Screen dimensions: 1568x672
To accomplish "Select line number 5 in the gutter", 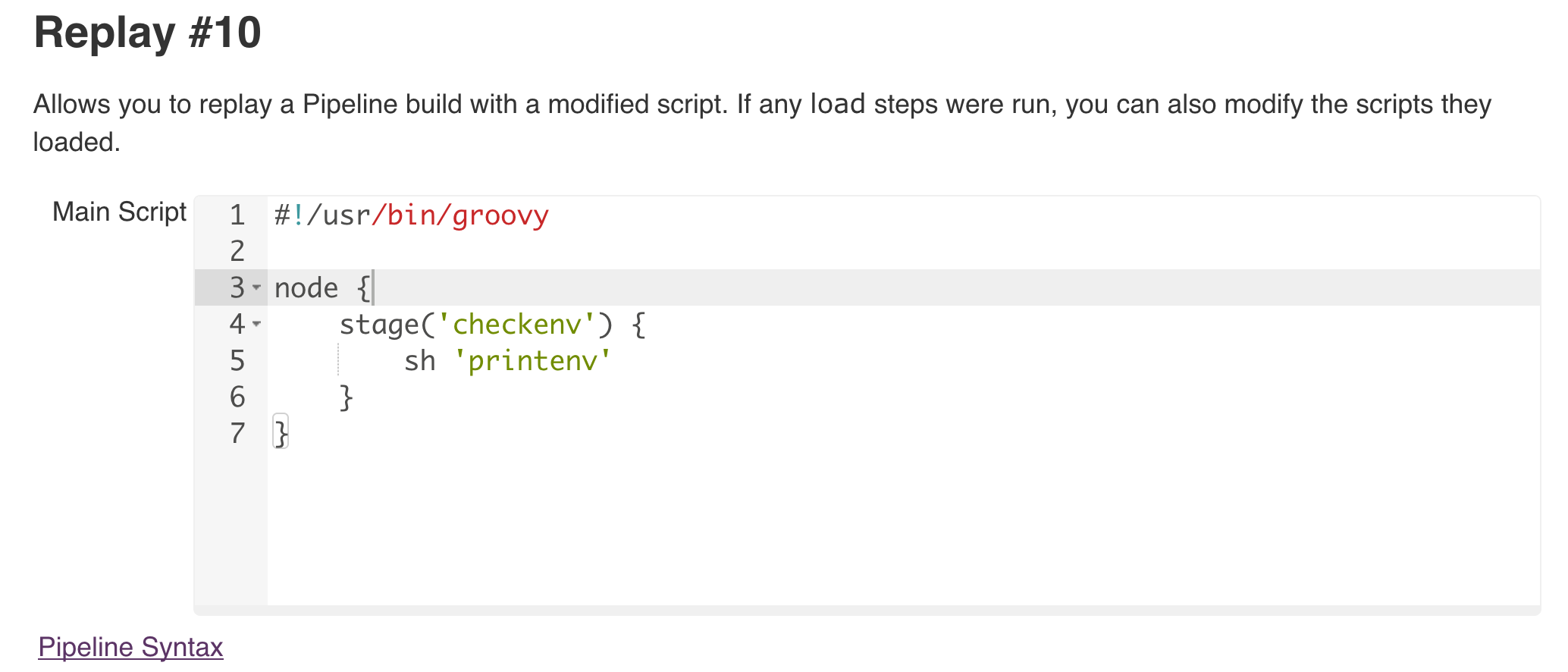I will (x=237, y=361).
